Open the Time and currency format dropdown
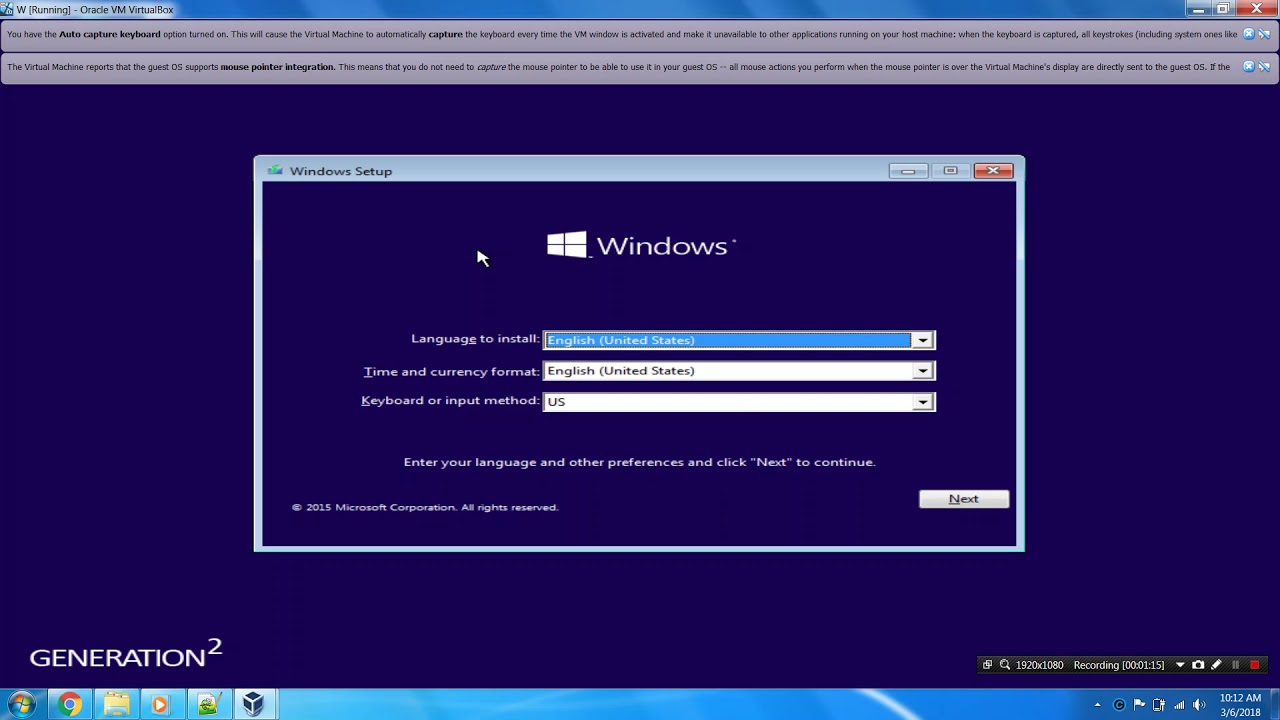Image resolution: width=1280 pixels, height=720 pixels. [739, 371]
